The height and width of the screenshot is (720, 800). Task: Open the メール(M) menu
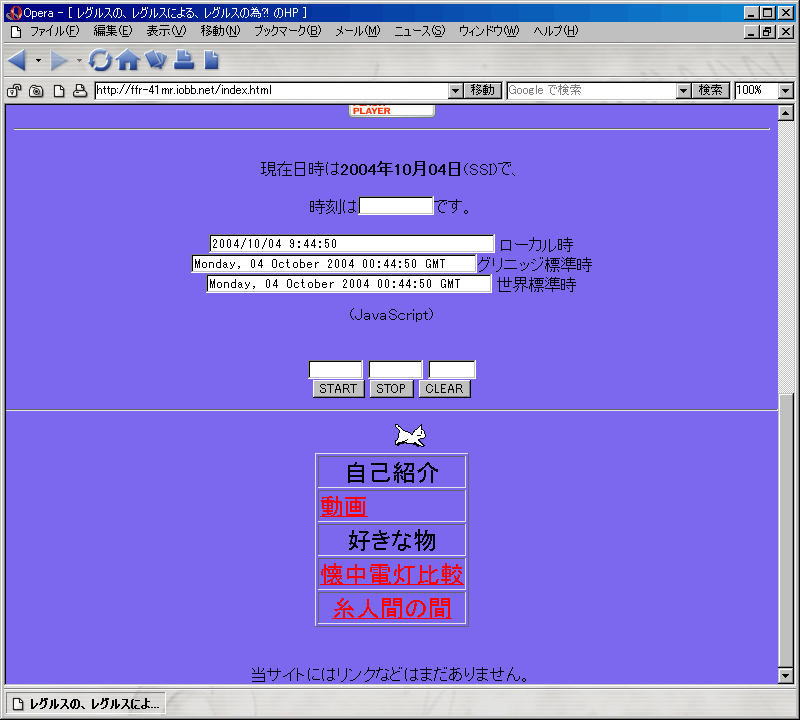358,31
